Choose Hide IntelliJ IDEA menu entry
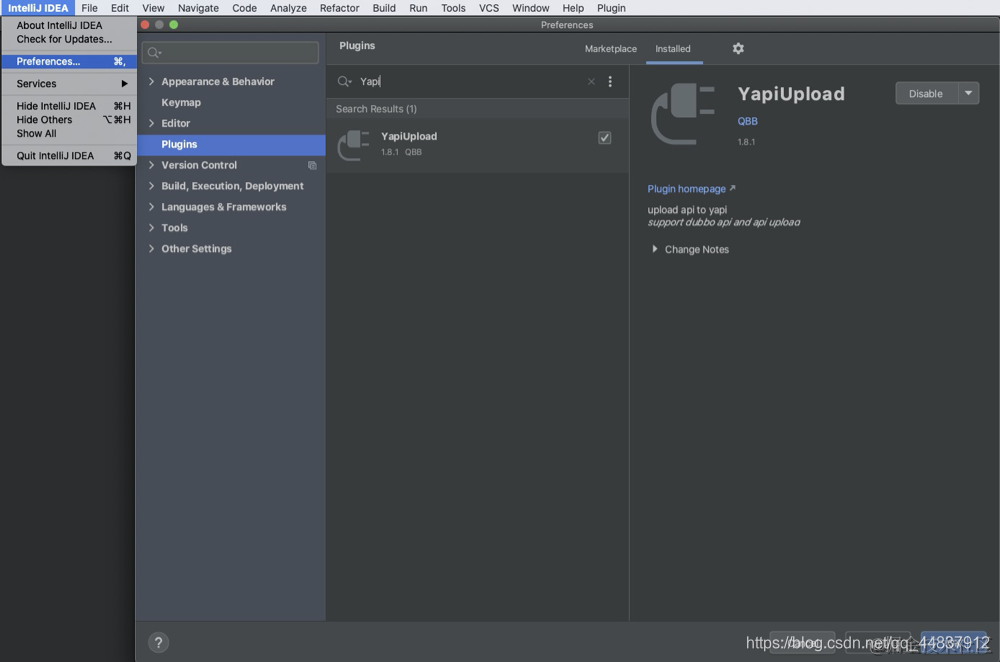Screen dimensions: 1000x662 [69, 106]
